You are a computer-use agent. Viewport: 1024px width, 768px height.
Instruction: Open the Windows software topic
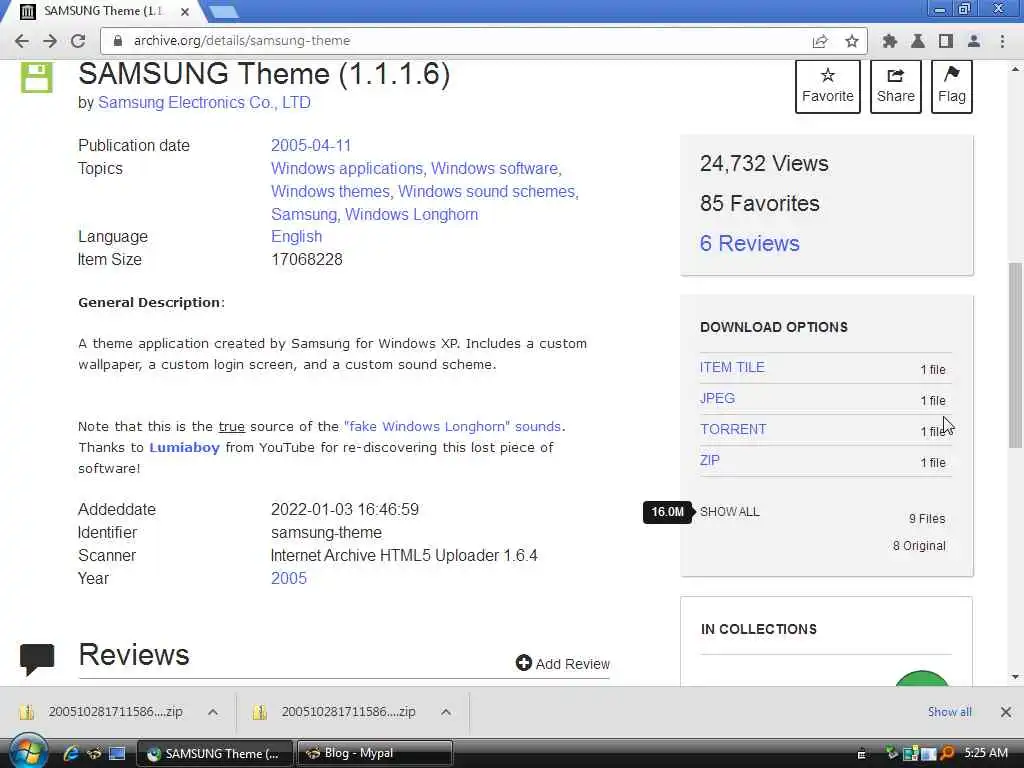tap(494, 168)
